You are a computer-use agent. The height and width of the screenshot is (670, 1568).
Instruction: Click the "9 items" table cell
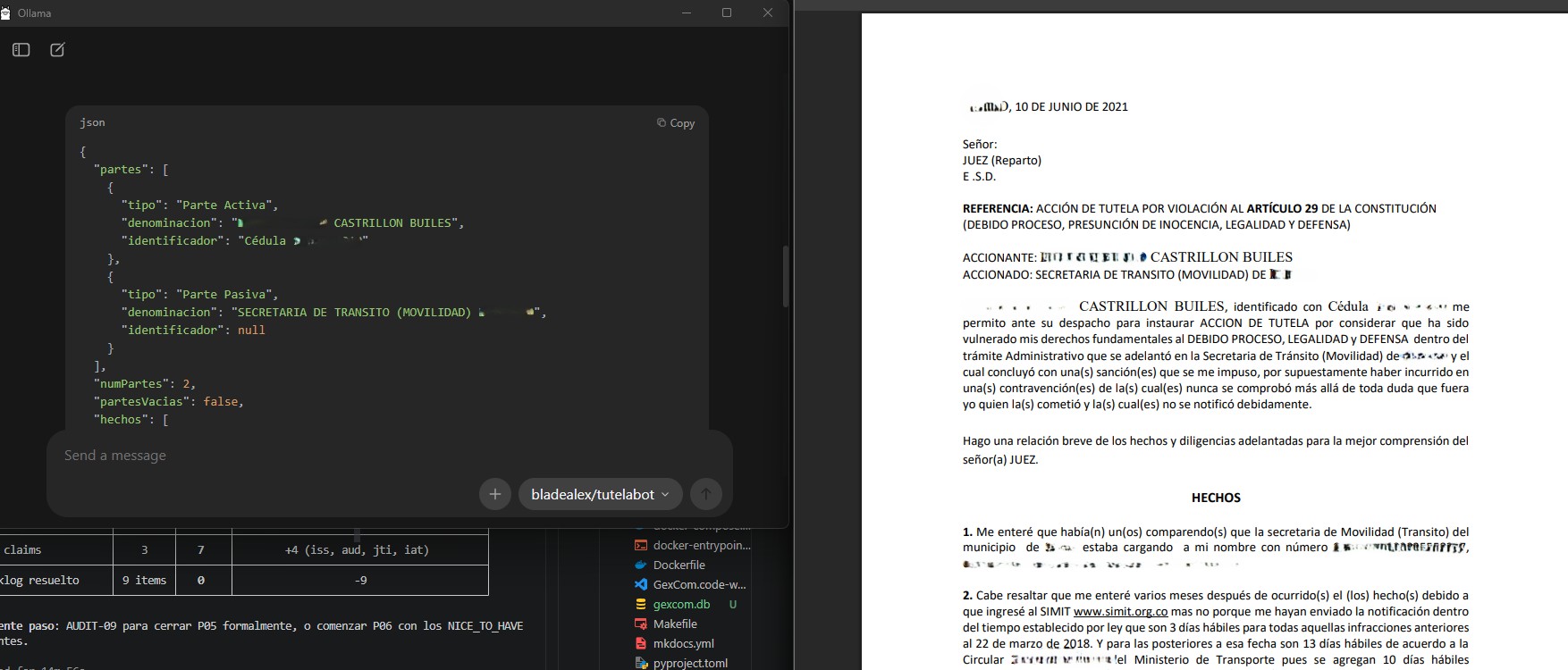pyautogui.click(x=144, y=580)
